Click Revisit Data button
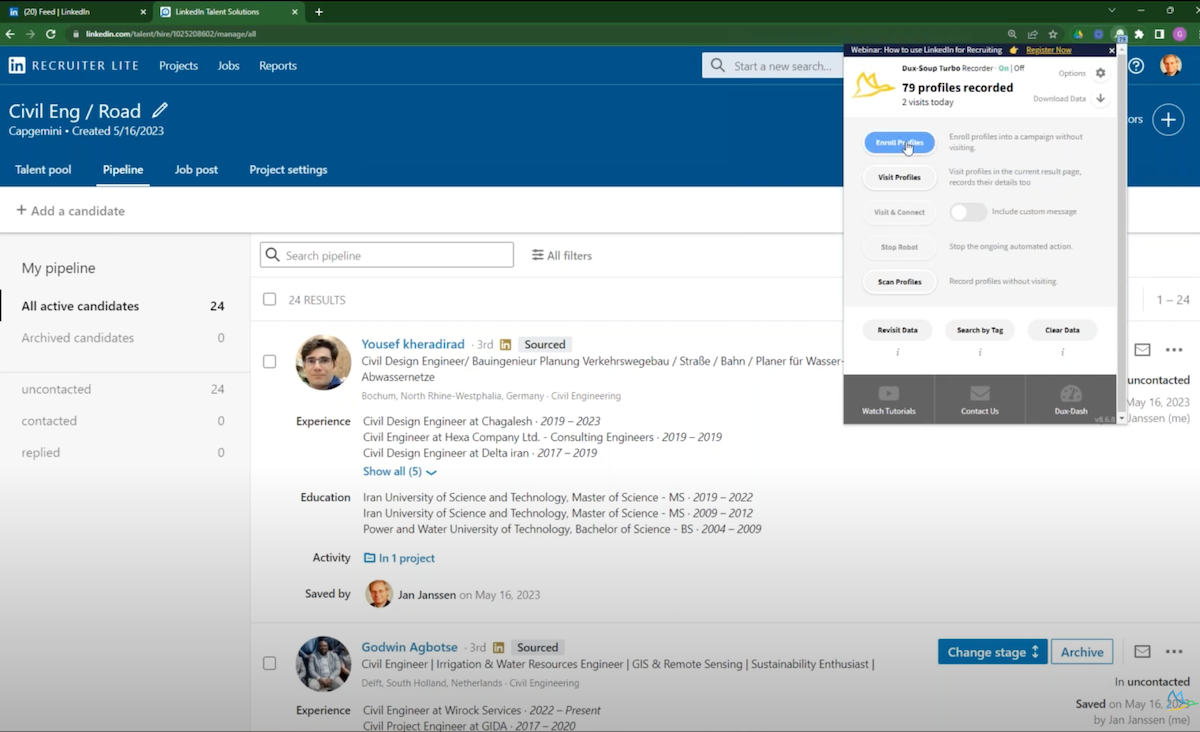Image resolution: width=1200 pixels, height=732 pixels. coord(897,330)
